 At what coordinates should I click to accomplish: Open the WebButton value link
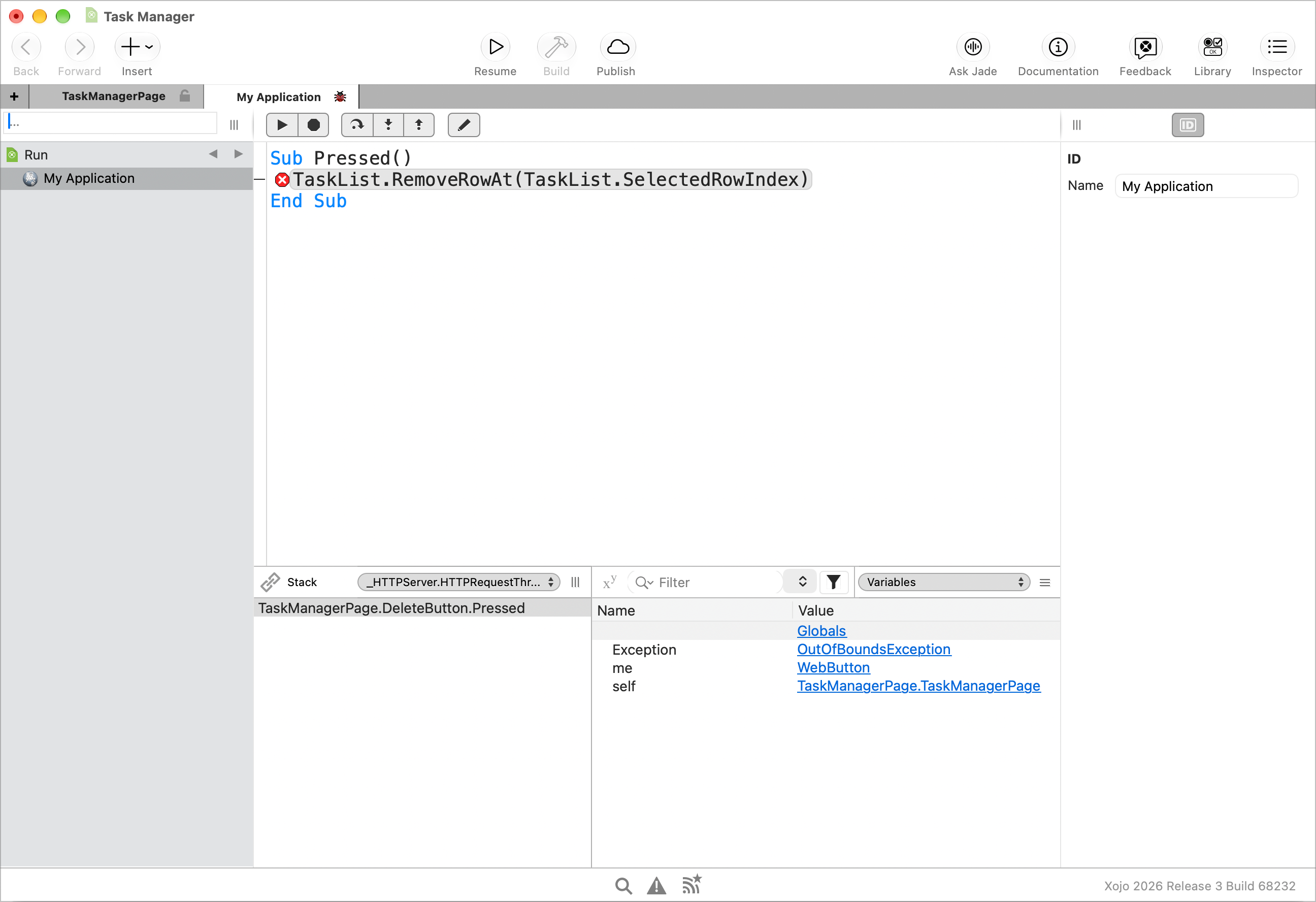(x=834, y=668)
